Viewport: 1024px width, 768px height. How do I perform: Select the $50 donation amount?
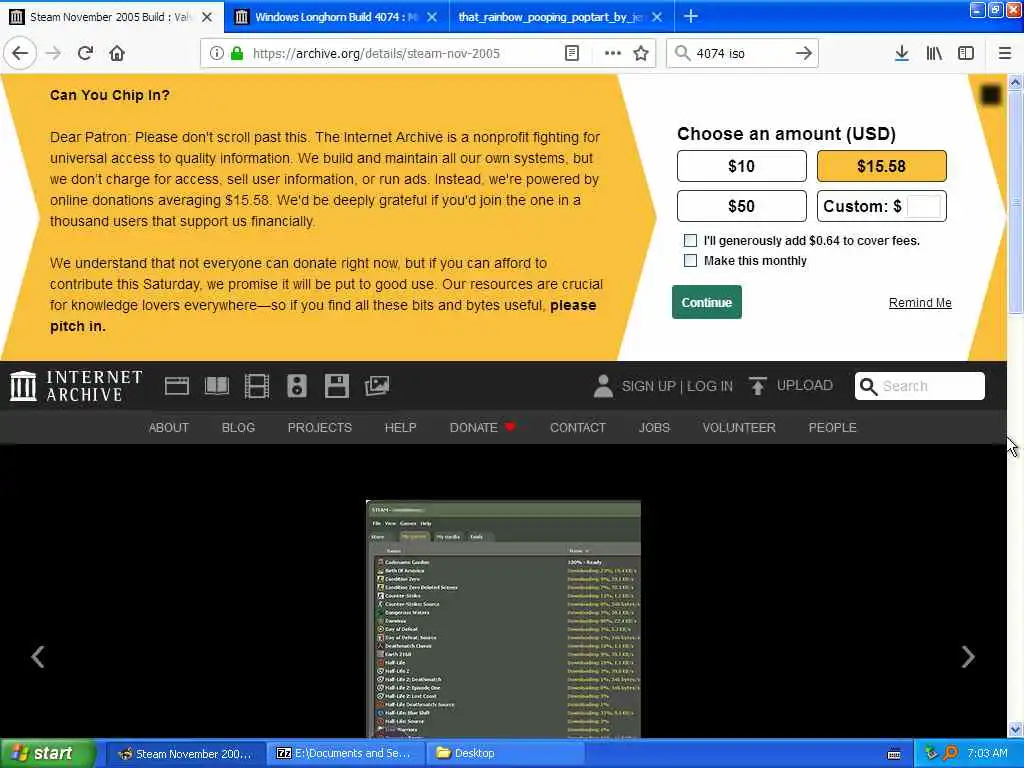[742, 206]
